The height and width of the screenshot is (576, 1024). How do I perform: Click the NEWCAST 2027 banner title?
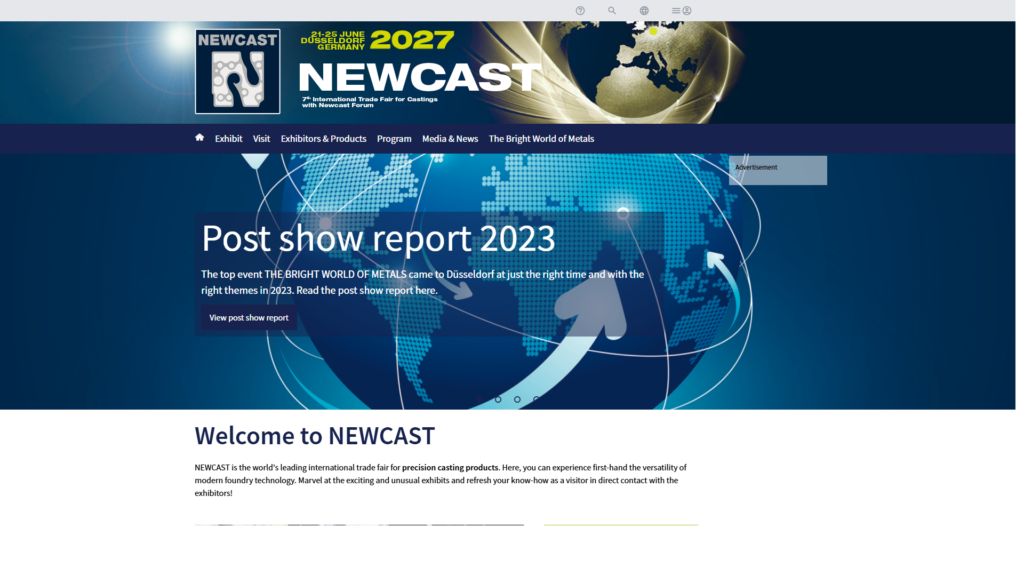coord(419,77)
